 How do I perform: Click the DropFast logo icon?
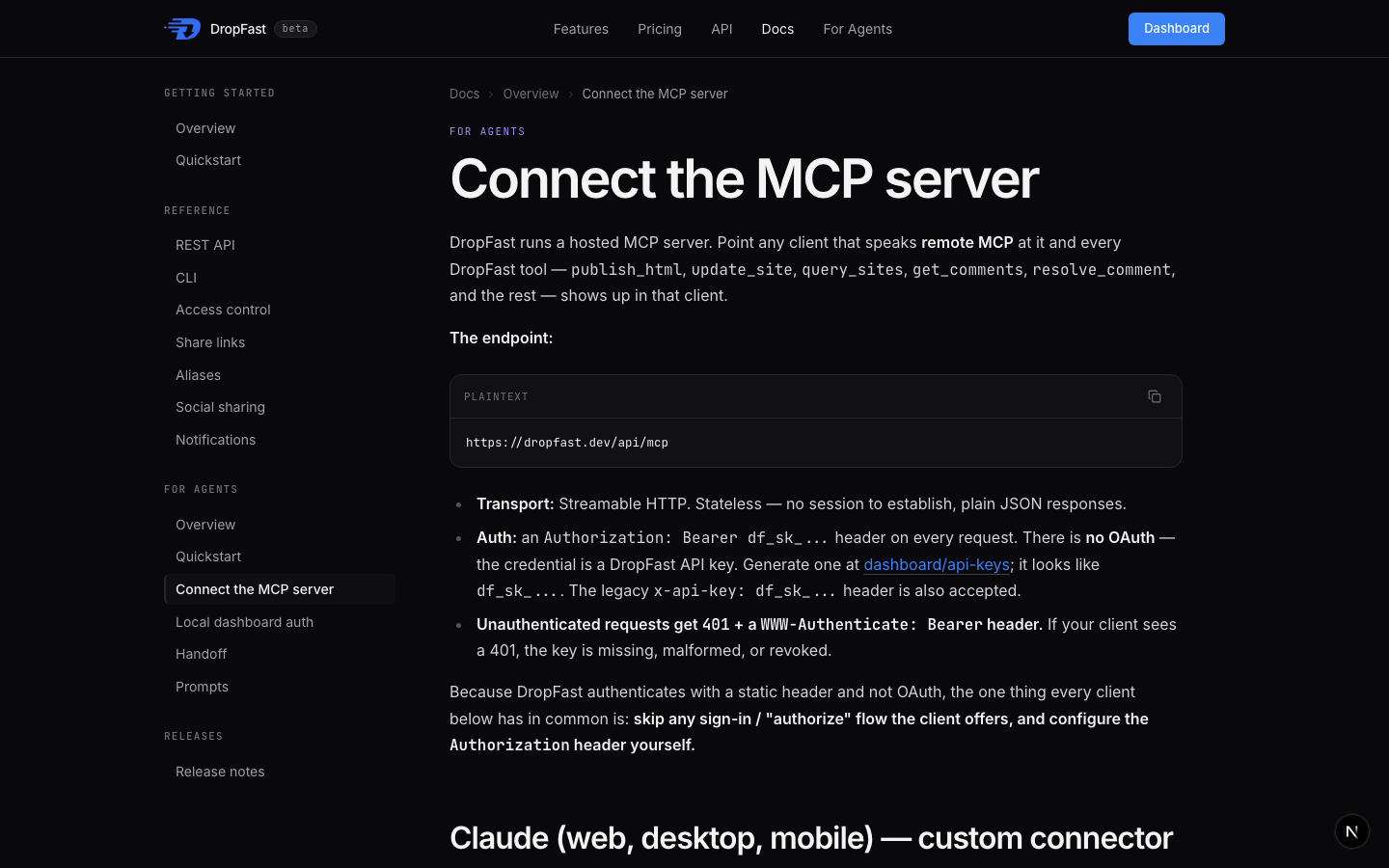182,29
